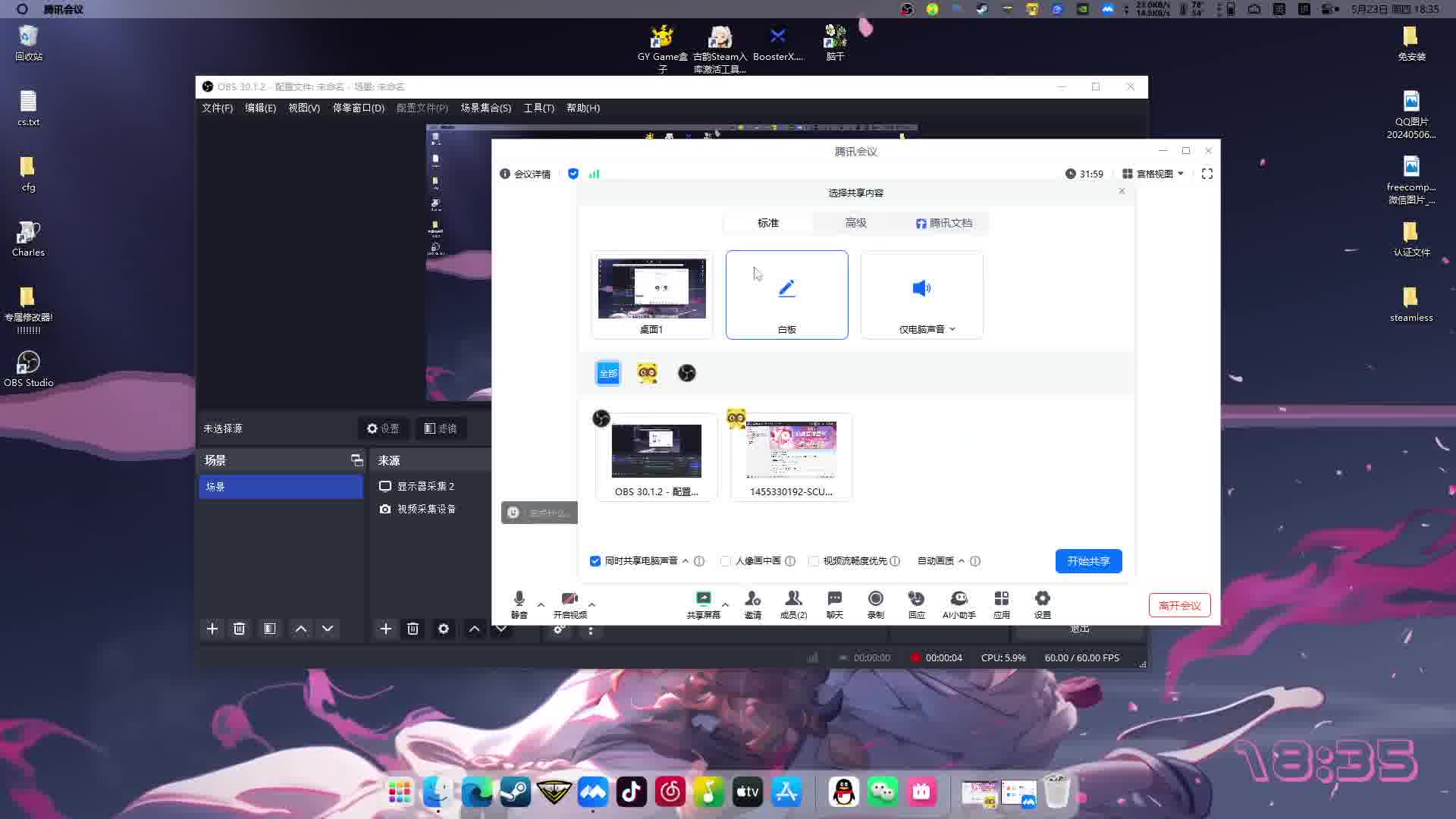
Task: Expand the computer-audio-only dropdown arrow
Action: pyautogui.click(x=952, y=329)
